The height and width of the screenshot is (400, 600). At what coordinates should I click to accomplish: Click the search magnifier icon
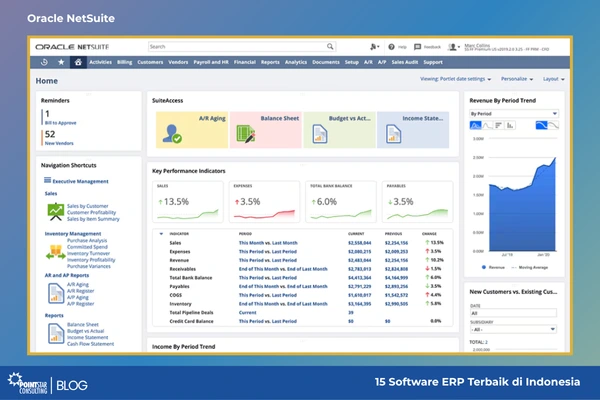(x=330, y=46)
